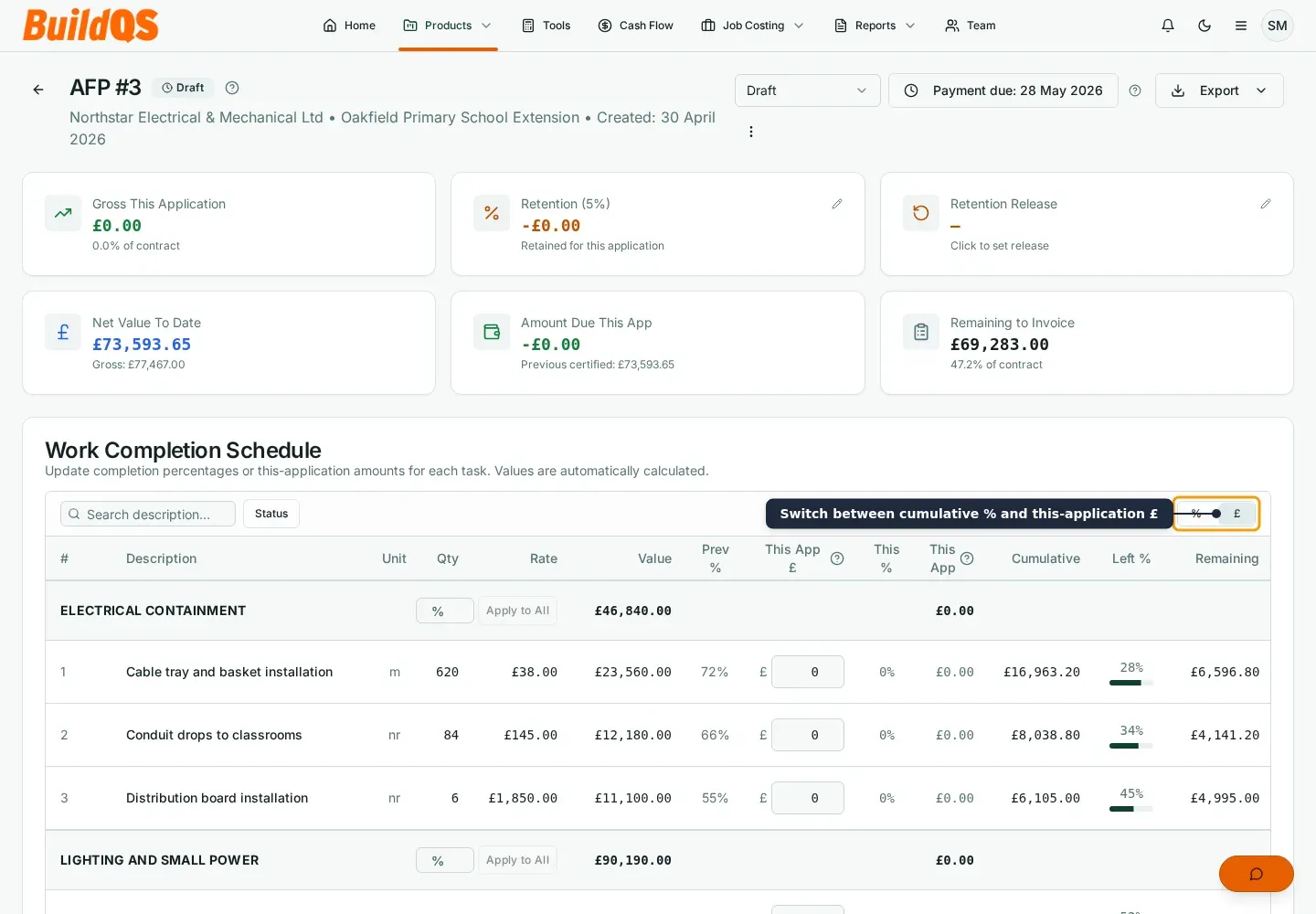This screenshot has height=914, width=1316.
Task: Click the £4,995.00 remaining value
Action: point(1225,798)
